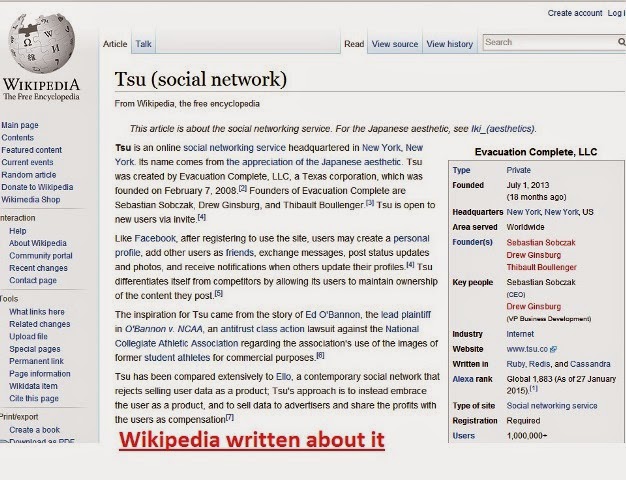Viewport: 626px width, 480px height.
Task: Click Redis link in infobox
Action: [x=539, y=364]
